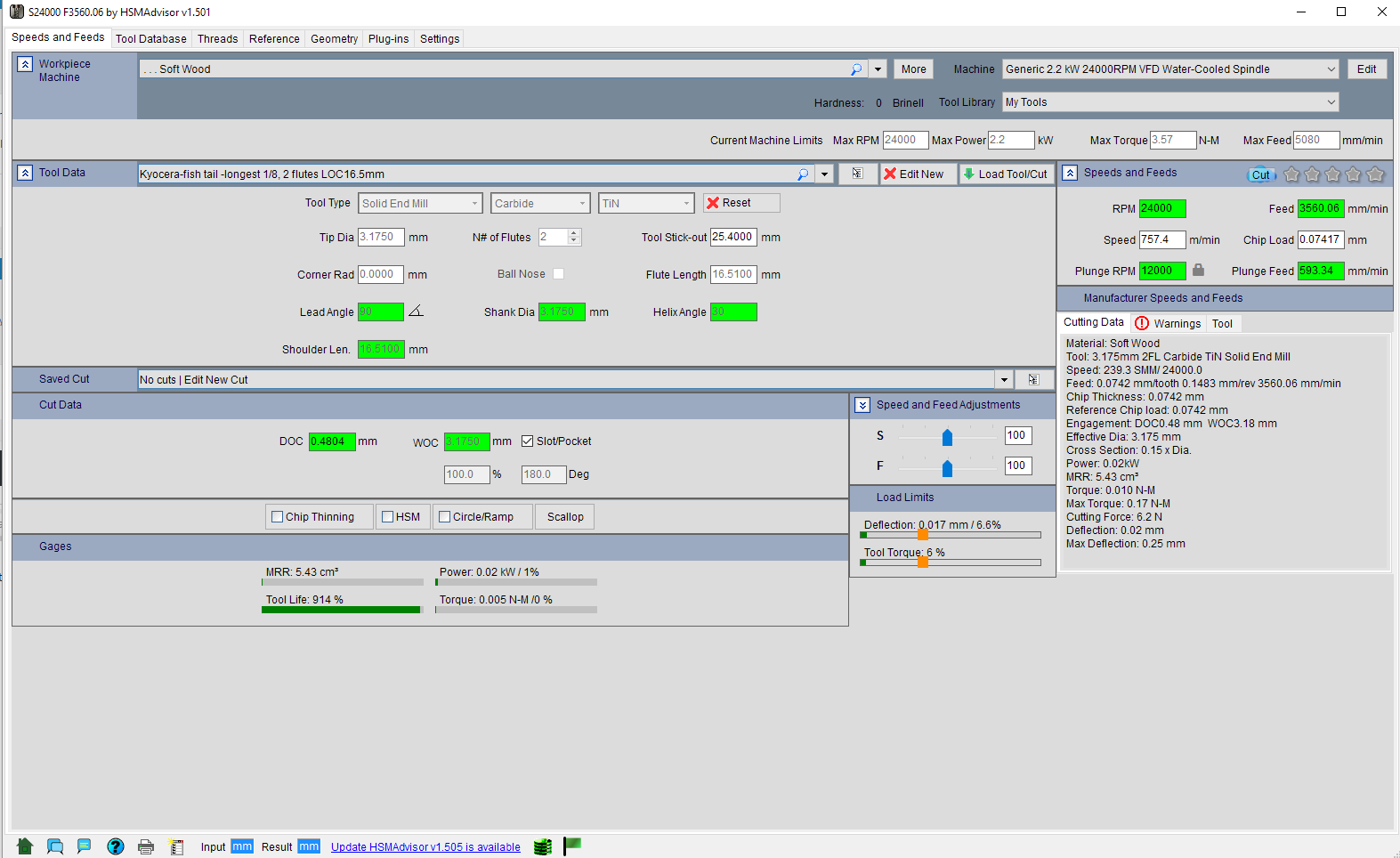Click the green database stack icon
The image size is (1400, 858).
(x=542, y=846)
